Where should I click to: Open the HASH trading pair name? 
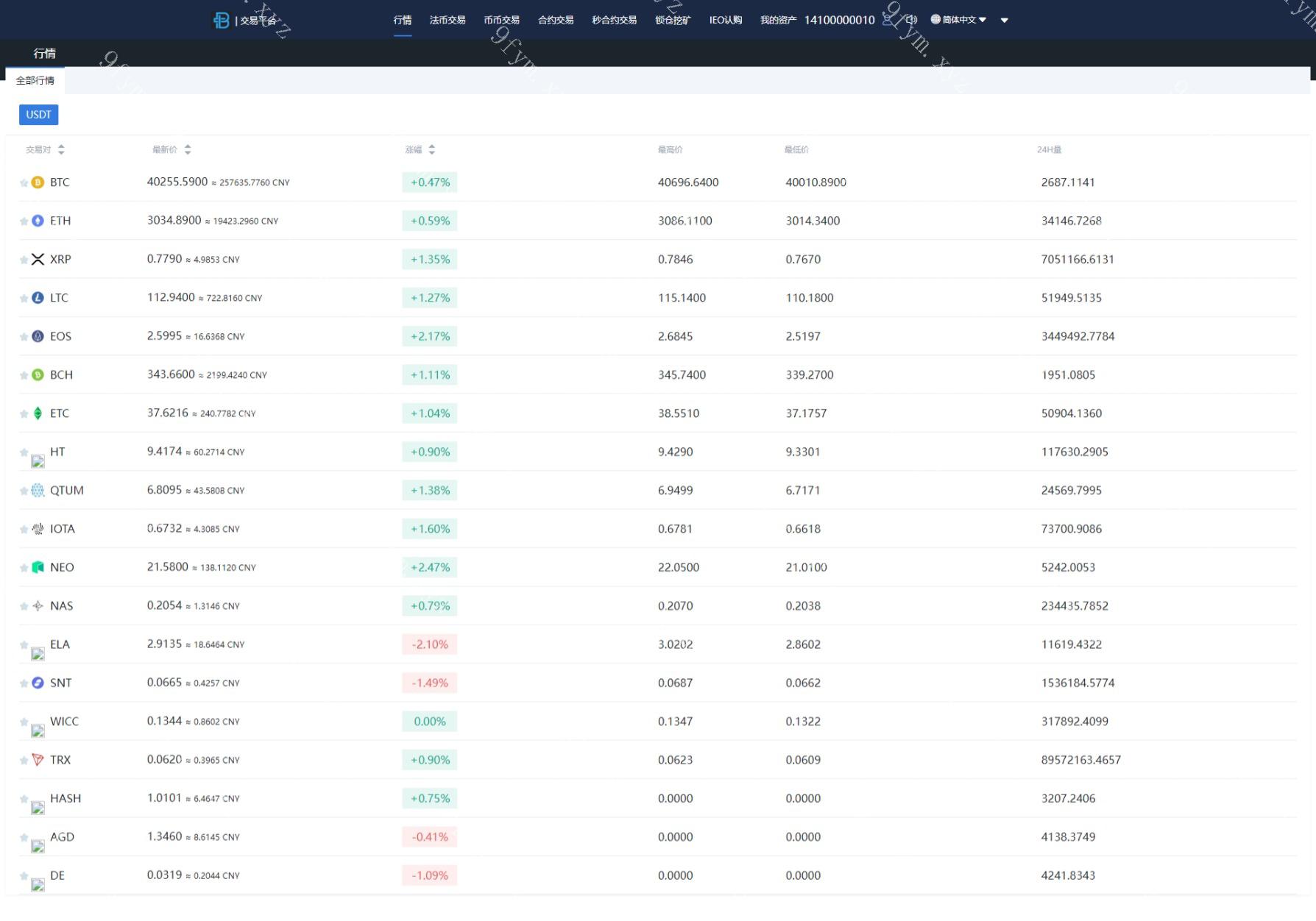66,798
